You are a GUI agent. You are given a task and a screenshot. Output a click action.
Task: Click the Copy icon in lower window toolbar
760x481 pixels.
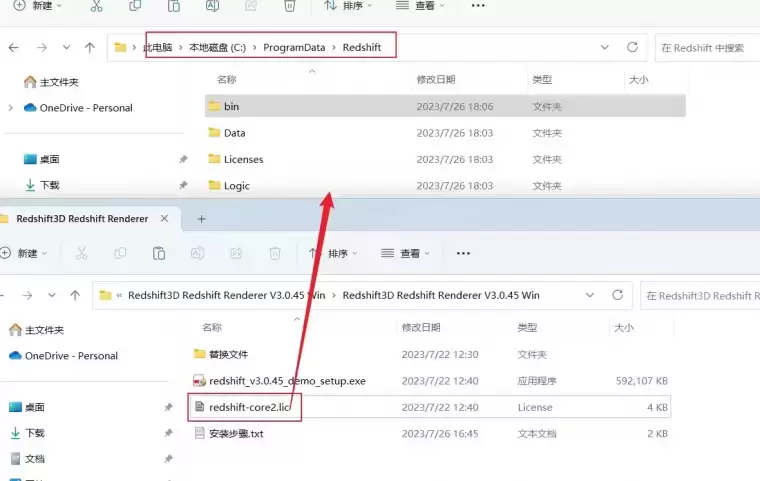120,253
